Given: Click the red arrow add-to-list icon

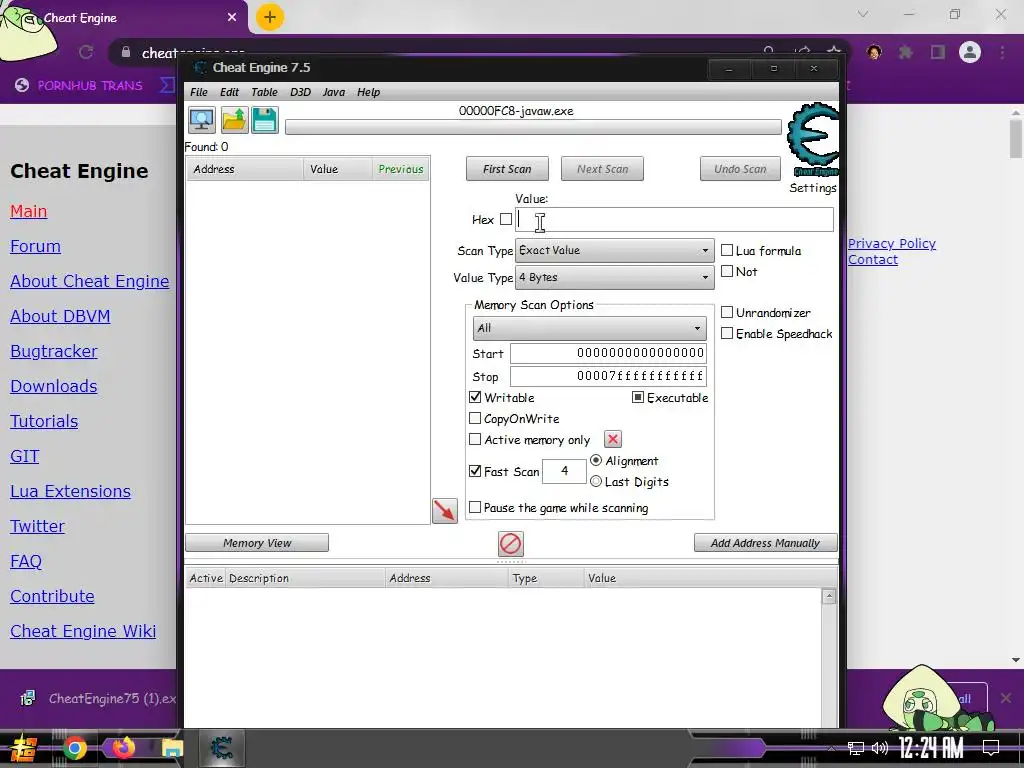Looking at the screenshot, I should (445, 511).
